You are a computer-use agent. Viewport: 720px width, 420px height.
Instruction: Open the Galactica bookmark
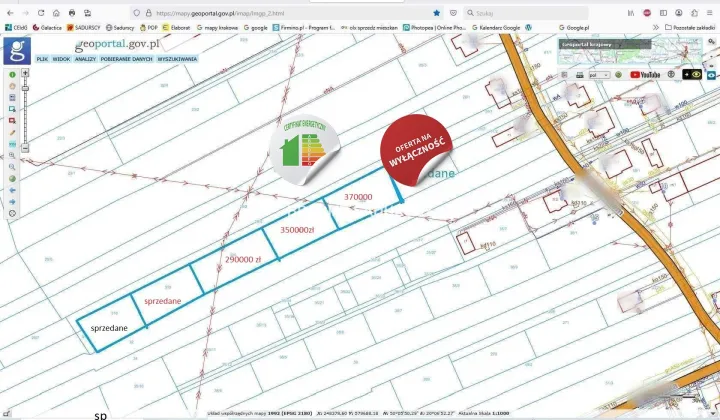[47, 28]
